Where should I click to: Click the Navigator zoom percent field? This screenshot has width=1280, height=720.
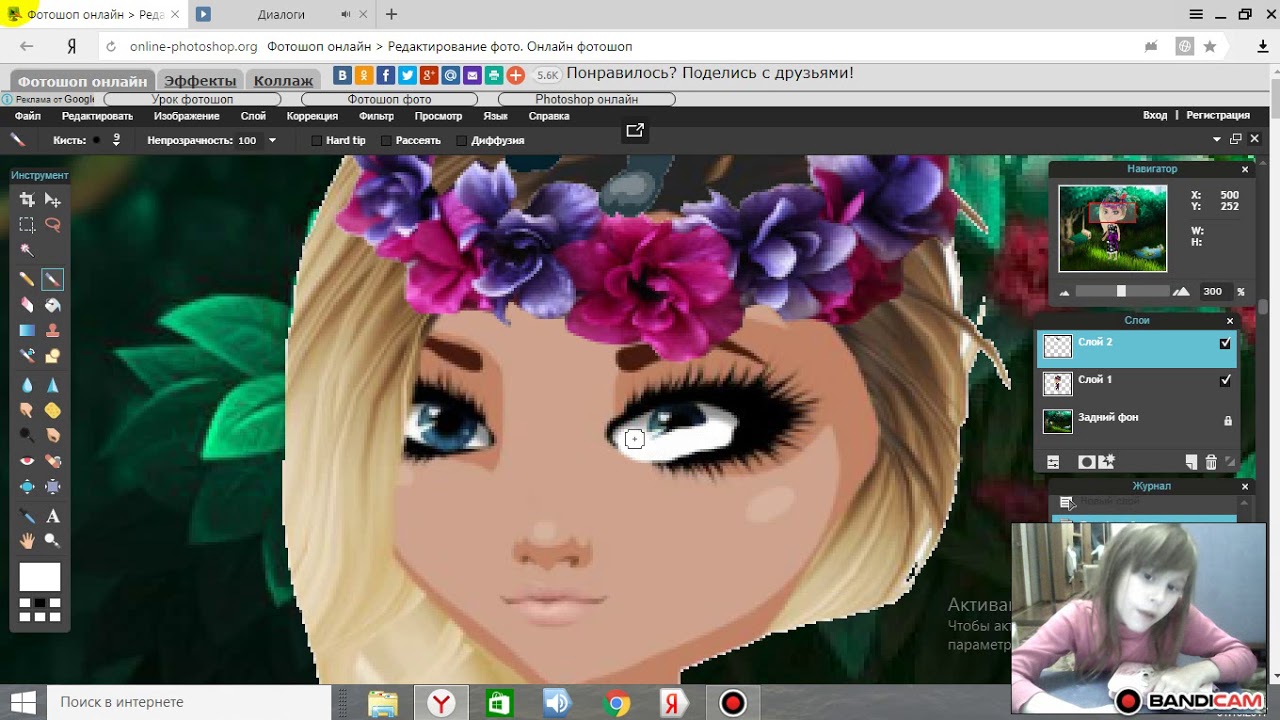1216,292
